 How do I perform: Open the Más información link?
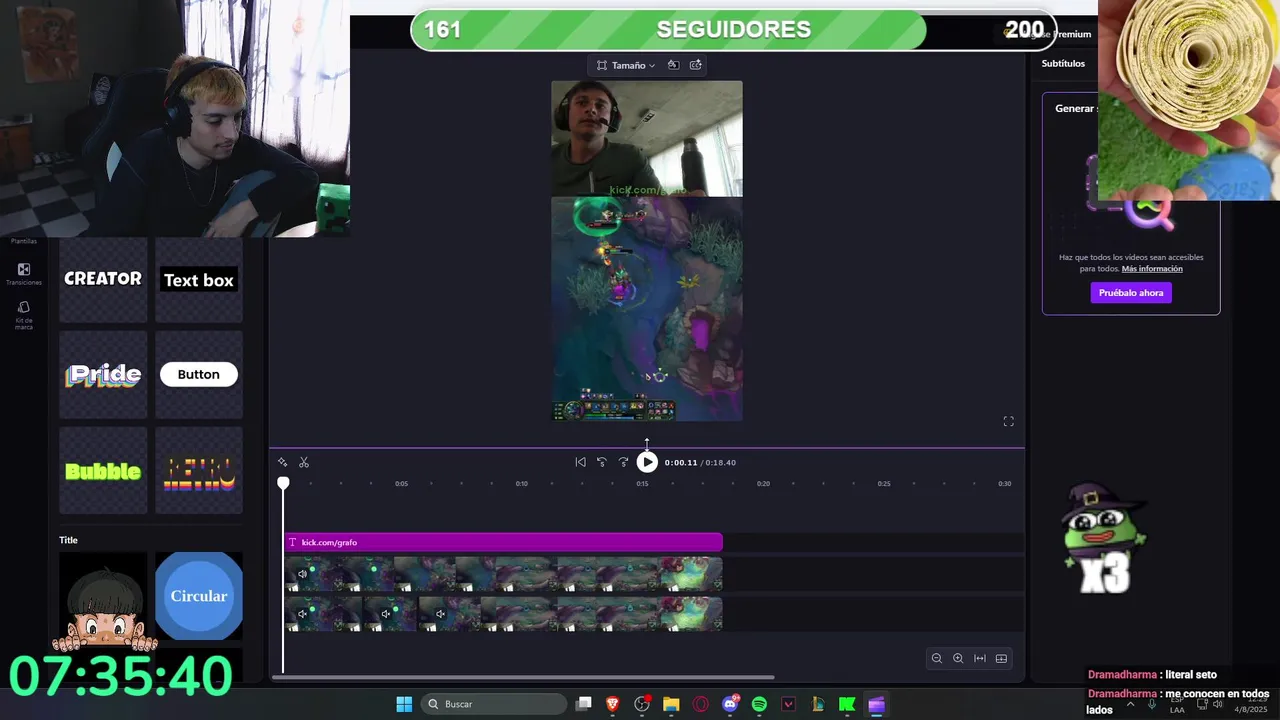1152,269
